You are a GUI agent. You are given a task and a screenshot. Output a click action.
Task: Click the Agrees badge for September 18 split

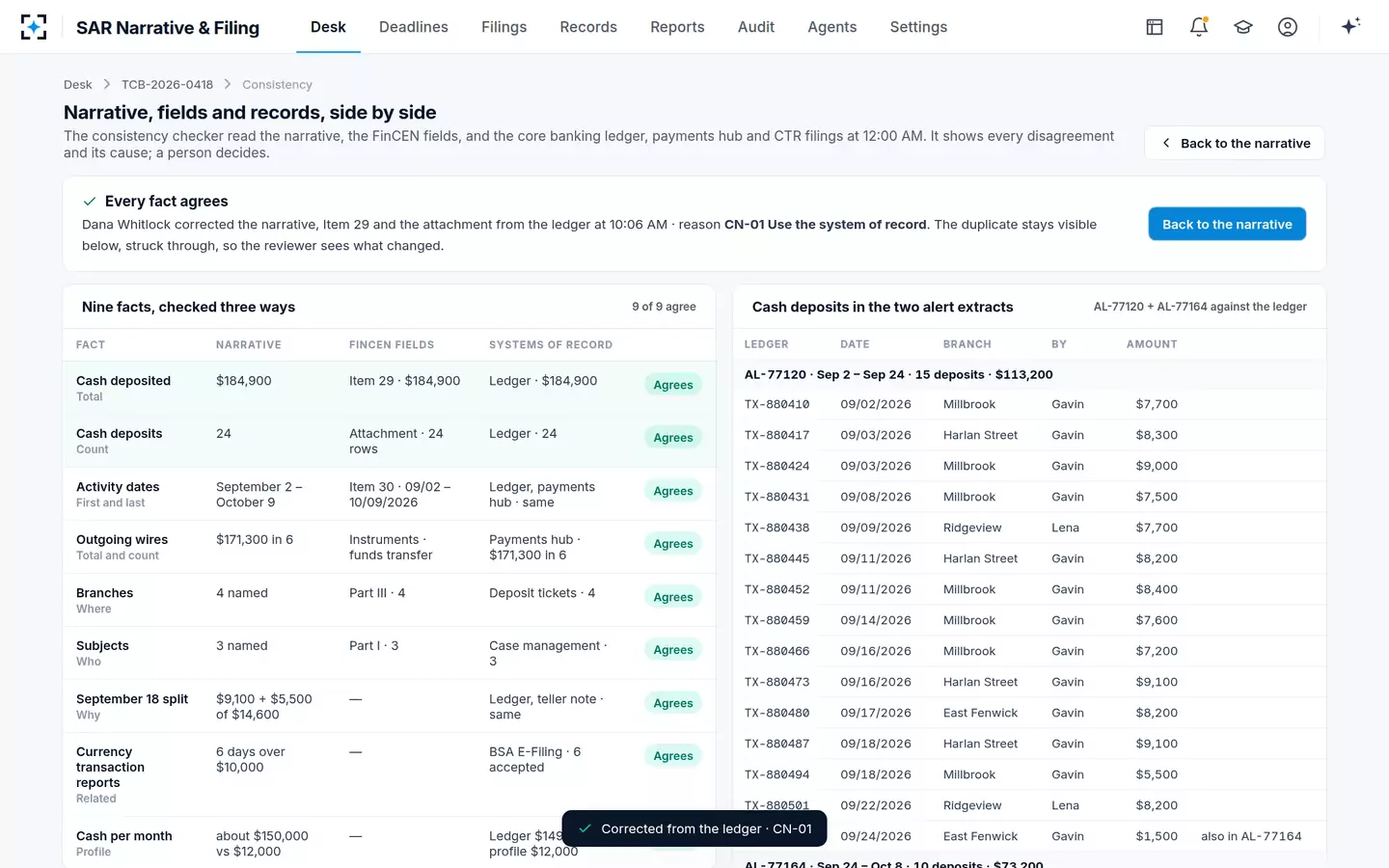673,703
